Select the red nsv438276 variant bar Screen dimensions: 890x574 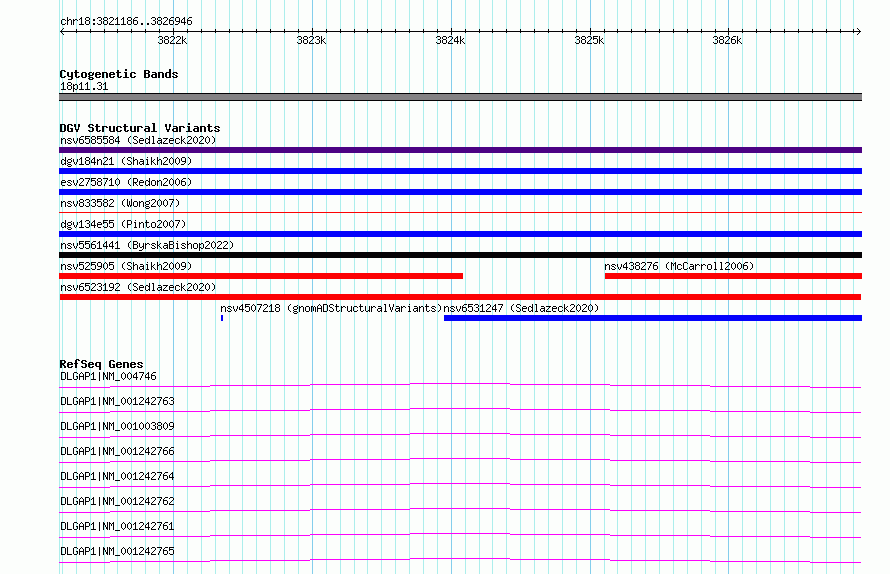coord(733,276)
